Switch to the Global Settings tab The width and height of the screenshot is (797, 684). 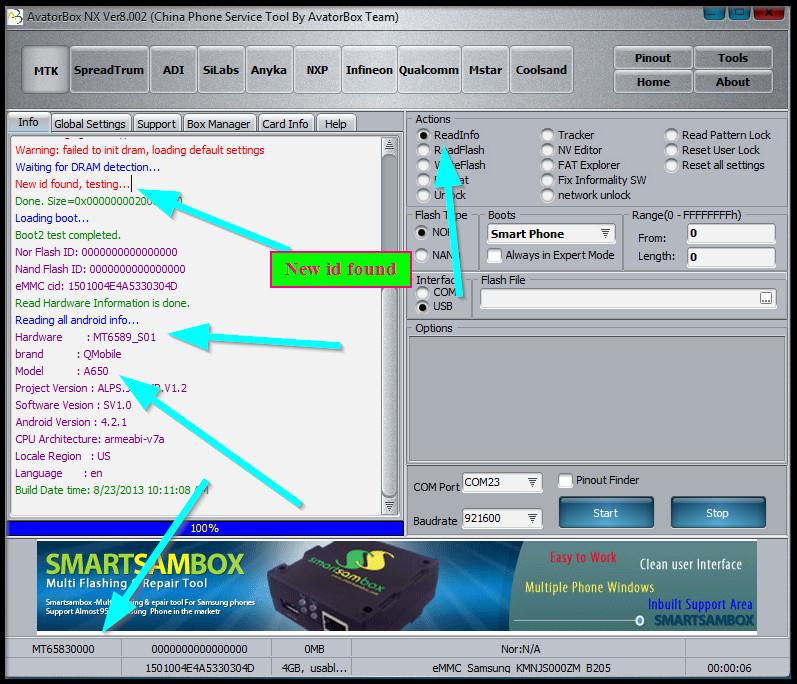point(90,124)
